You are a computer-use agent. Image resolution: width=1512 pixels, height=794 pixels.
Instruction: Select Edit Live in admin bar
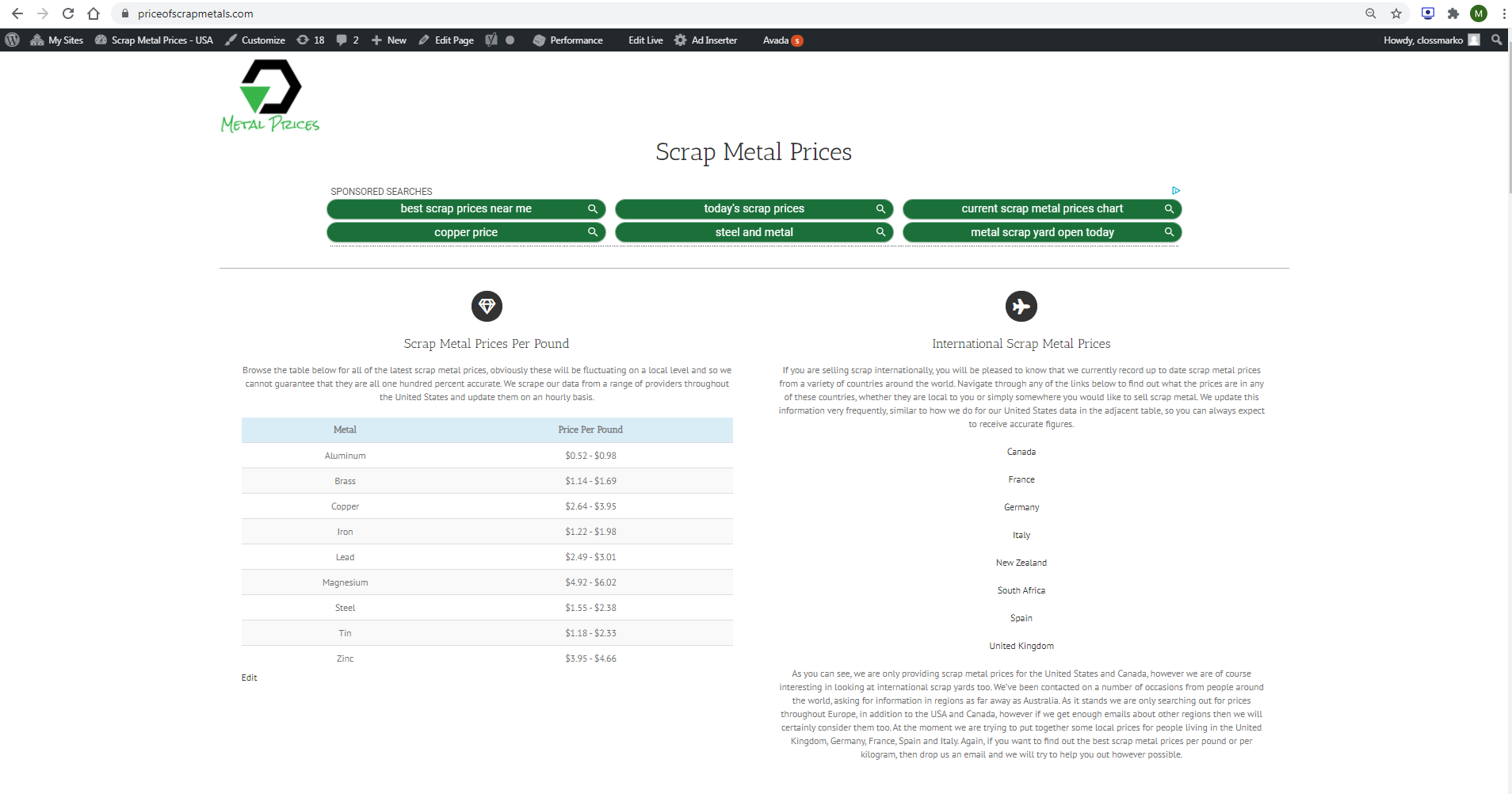coord(646,40)
